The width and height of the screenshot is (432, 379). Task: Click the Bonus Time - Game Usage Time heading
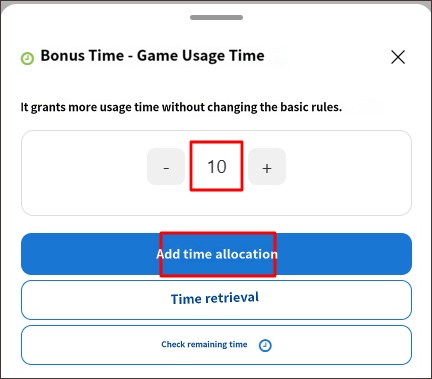[x=152, y=56]
